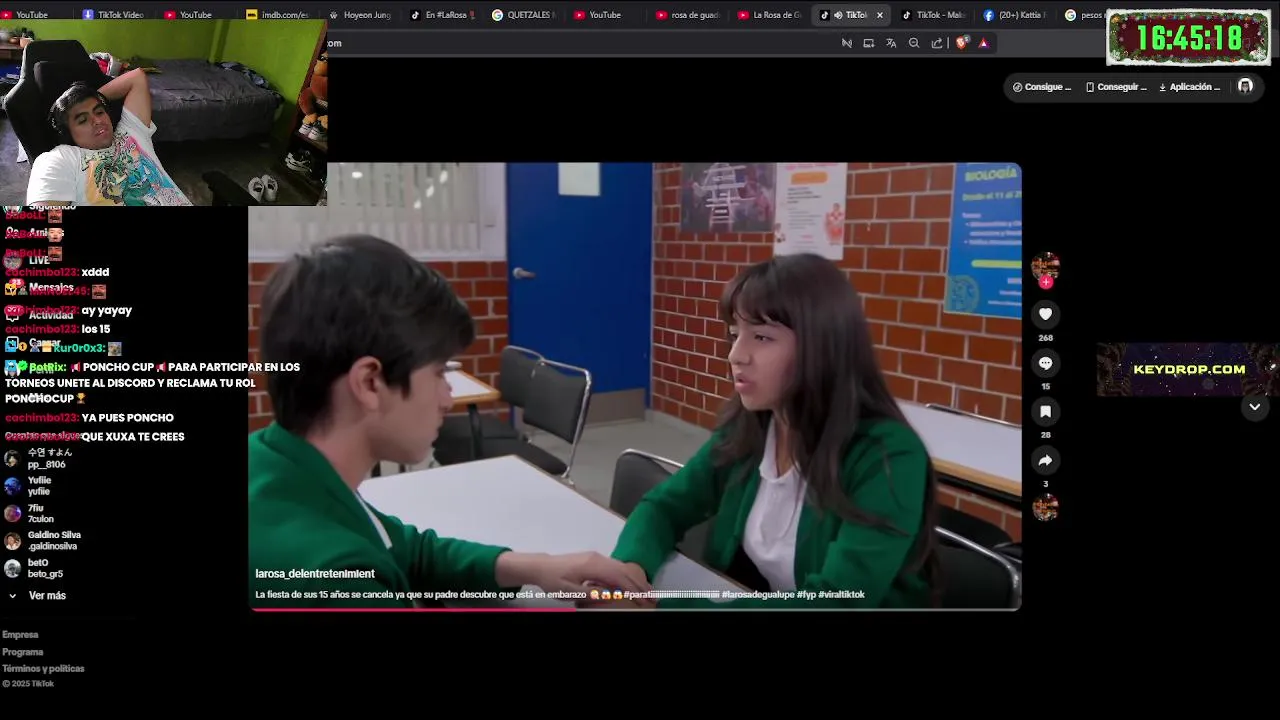Click the Aplicación download button
1280x720 pixels.
[1189, 87]
